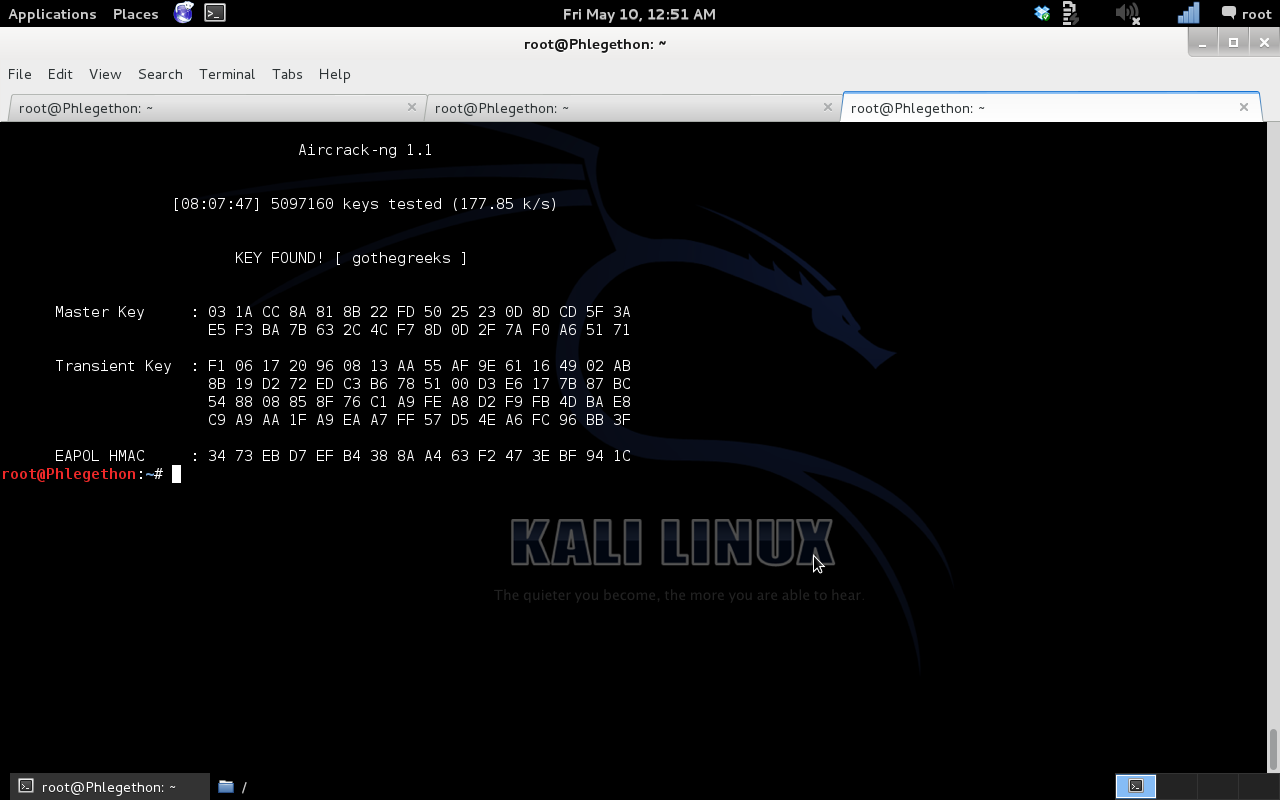Viewport: 1280px width, 800px height.
Task: Switch to the first terminal tab
Action: 216,108
